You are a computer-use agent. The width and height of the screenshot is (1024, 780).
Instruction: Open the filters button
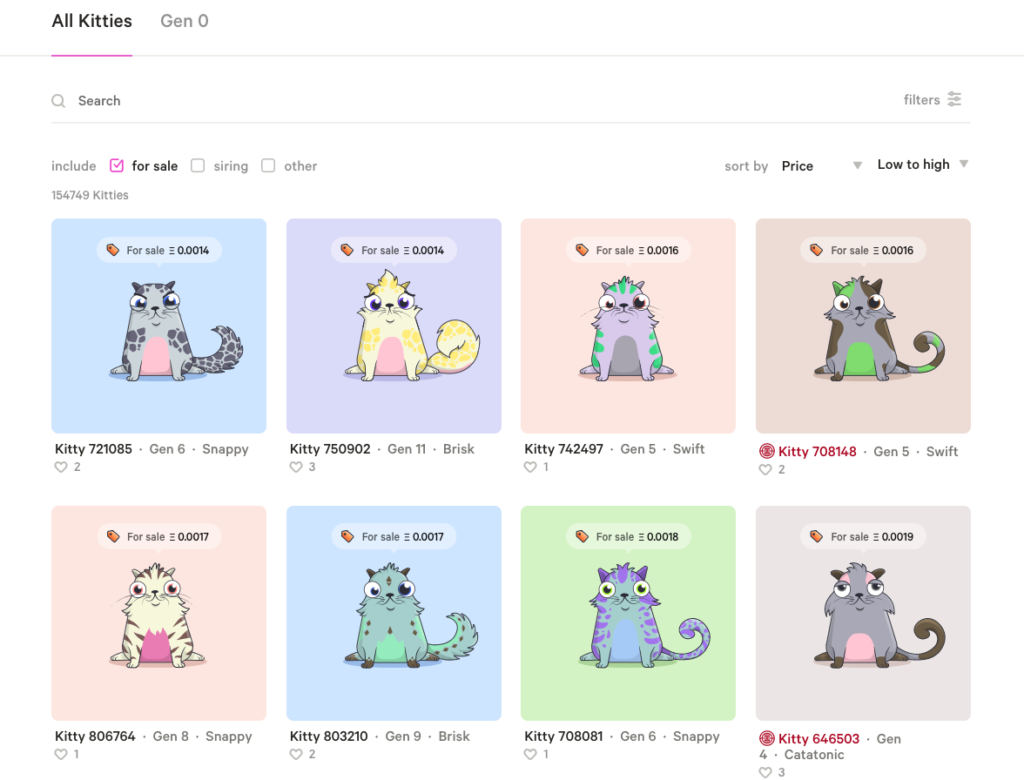coord(932,99)
